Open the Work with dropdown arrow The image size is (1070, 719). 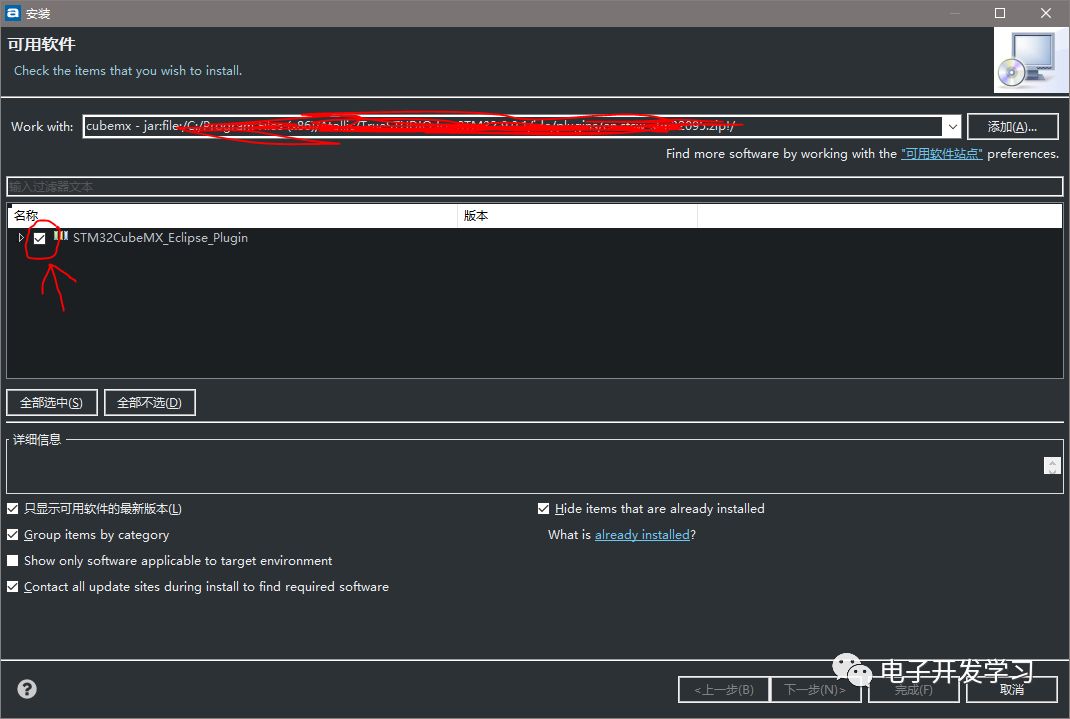point(952,126)
